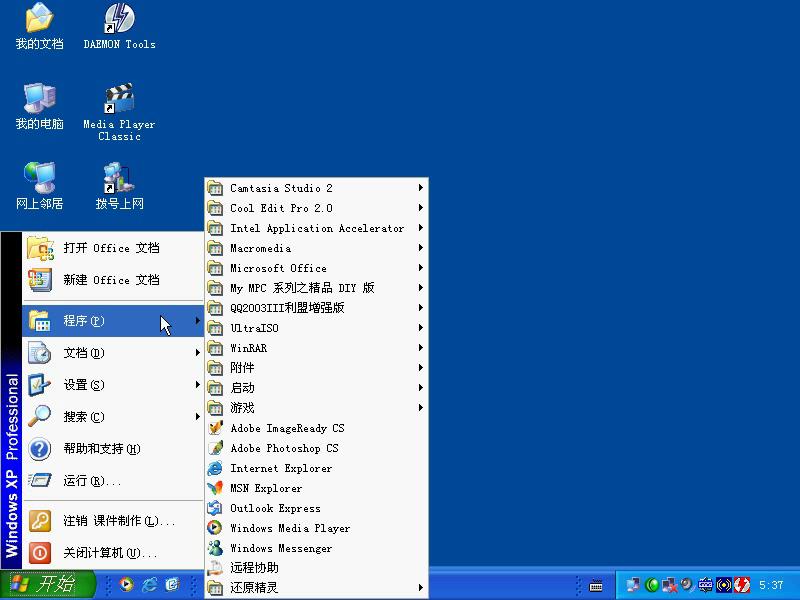Viewport: 800px width, 600px height.
Task: Select the 网上邻居 desktop icon
Action: point(39,186)
